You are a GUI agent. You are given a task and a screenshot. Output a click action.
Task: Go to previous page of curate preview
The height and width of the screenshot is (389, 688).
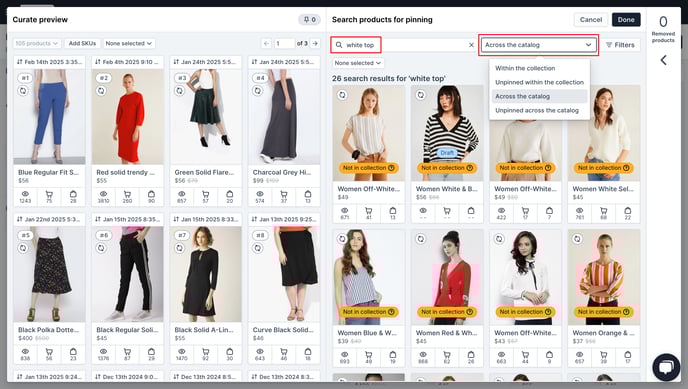pyautogui.click(x=266, y=43)
